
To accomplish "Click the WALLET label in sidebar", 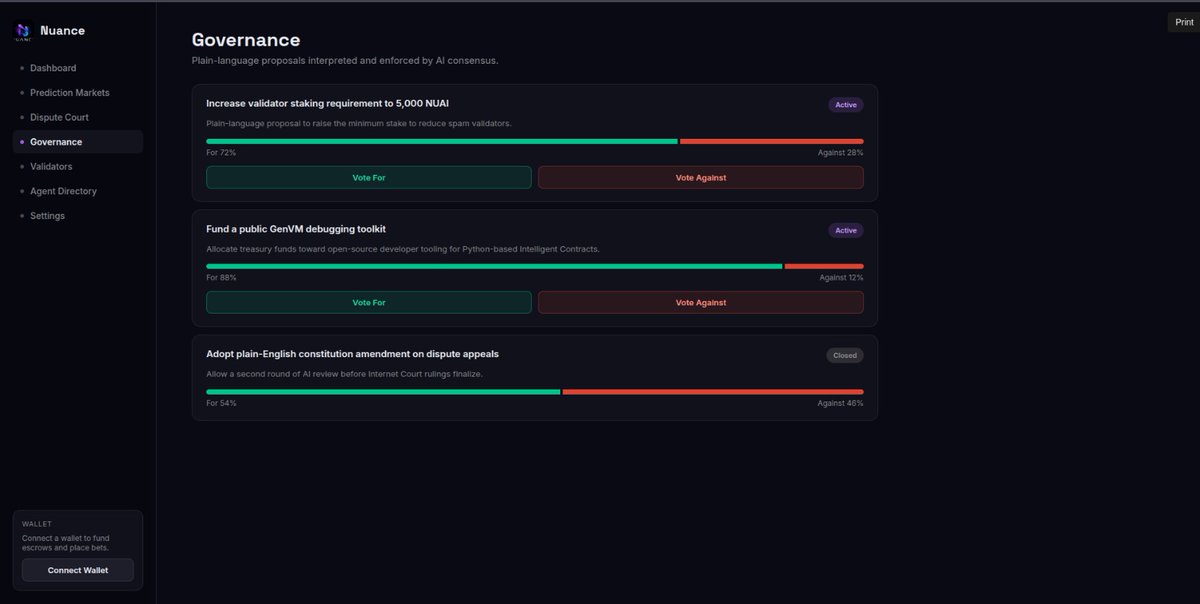I will click(37, 524).
